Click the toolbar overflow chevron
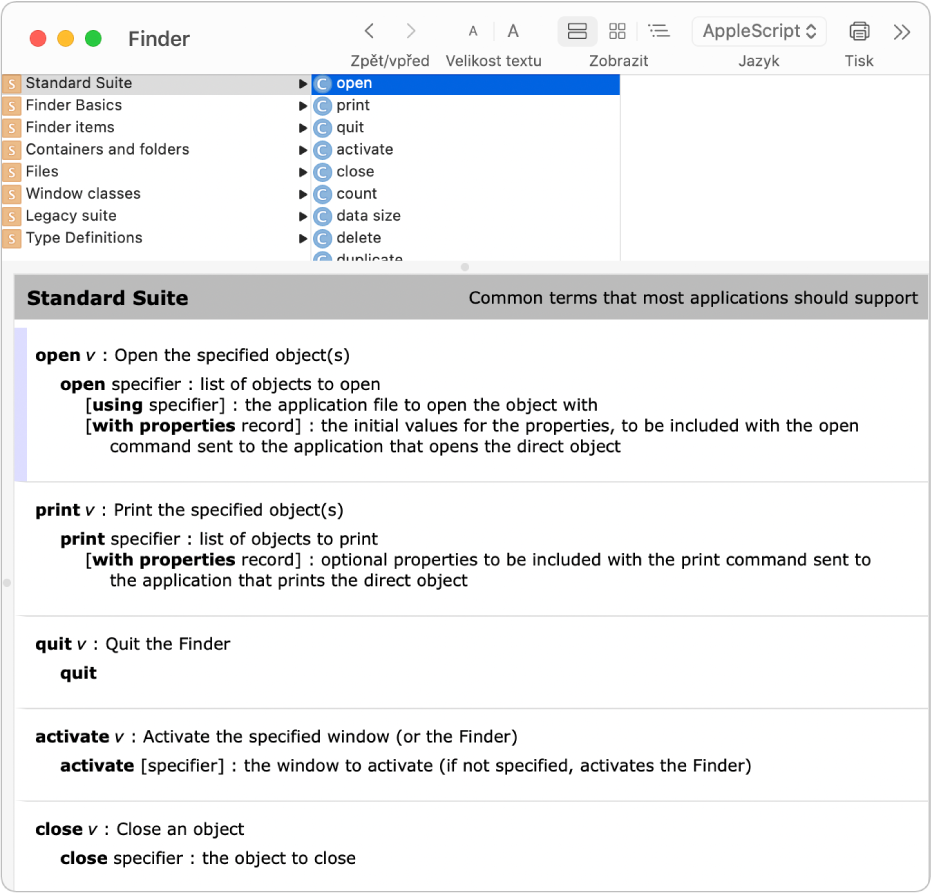934x894 pixels. coord(902,31)
